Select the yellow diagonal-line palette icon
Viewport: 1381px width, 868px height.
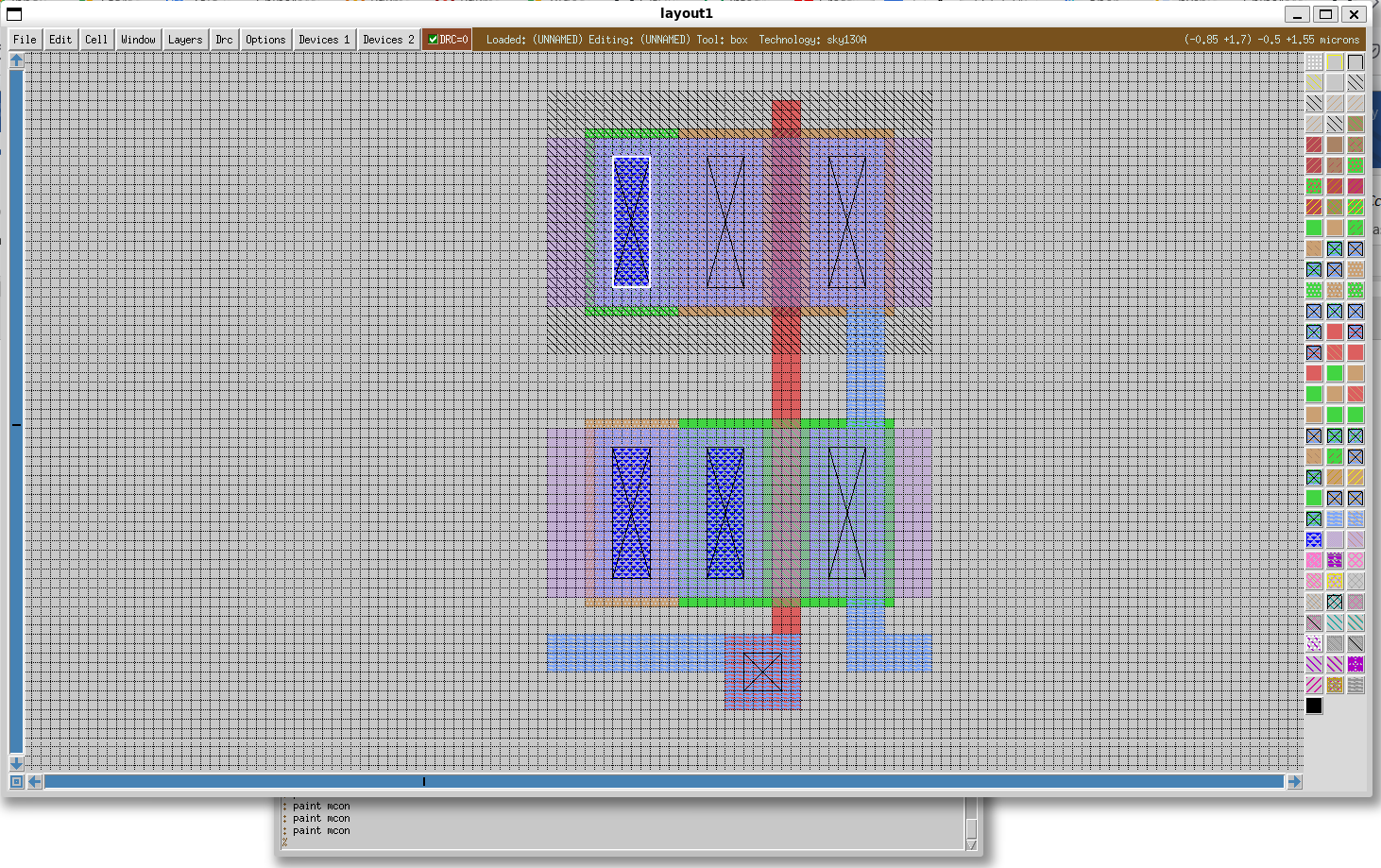tap(1314, 82)
